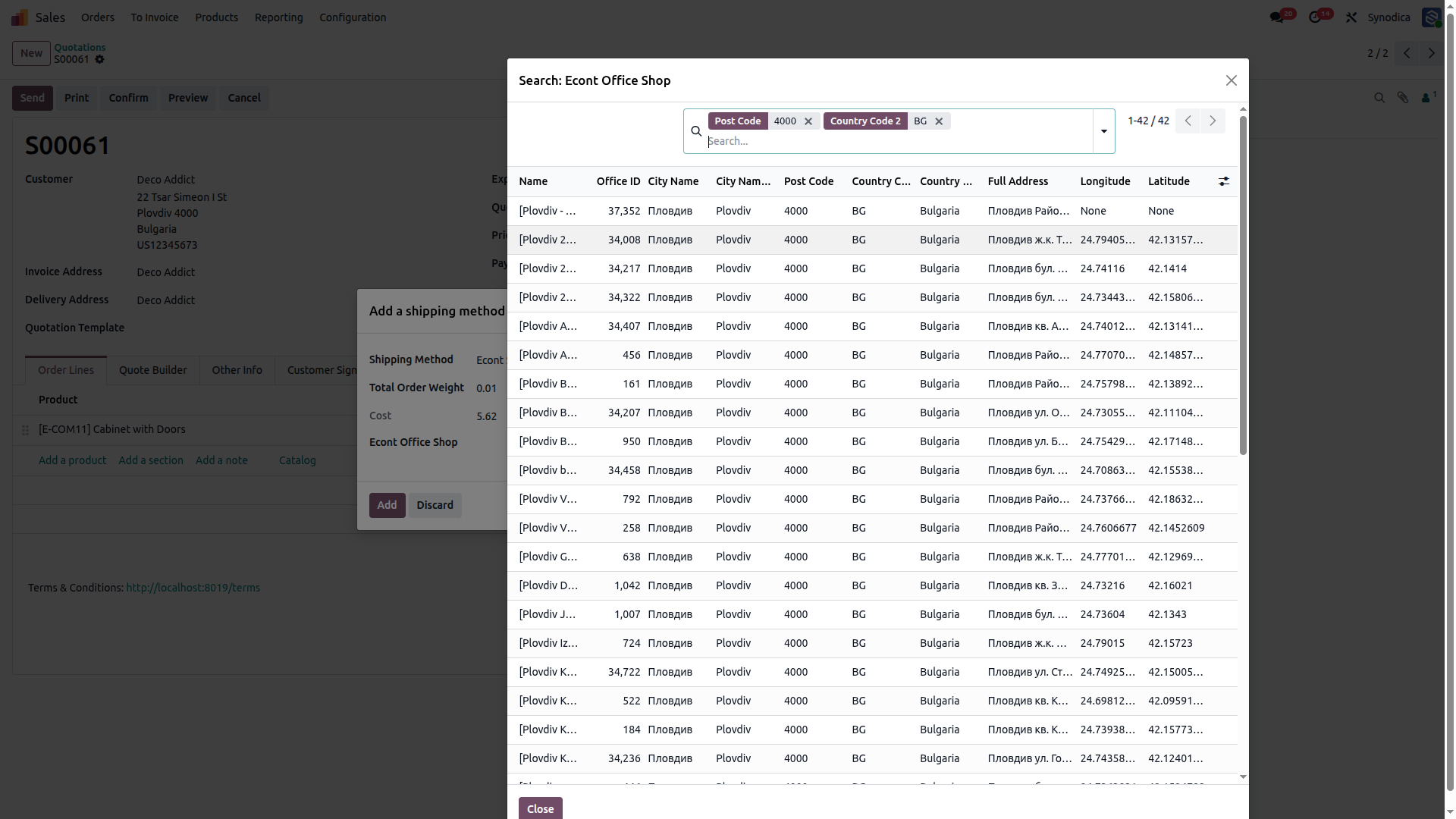Click the Cancel button
This screenshot has width=1456, height=819.
click(244, 98)
